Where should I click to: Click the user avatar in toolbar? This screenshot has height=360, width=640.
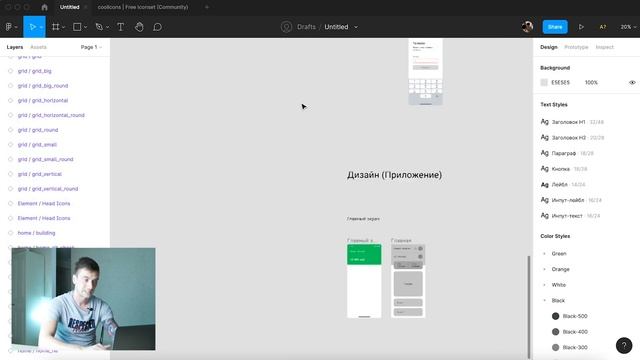point(527,27)
